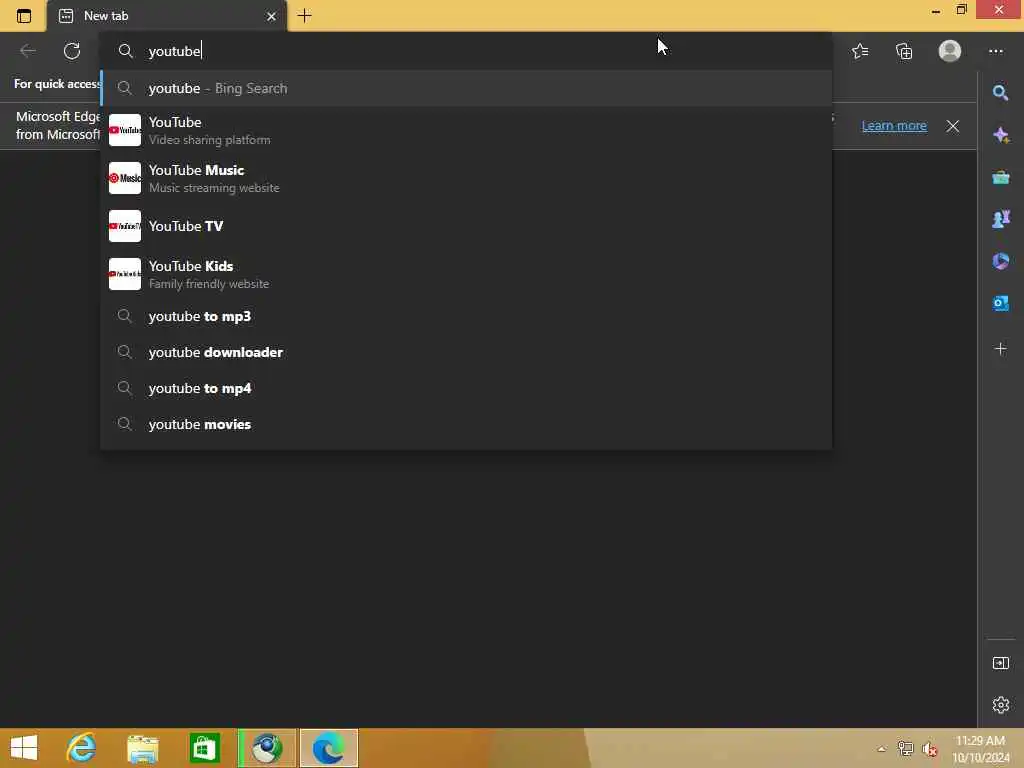
Task: Select 'youtube downloader' suggestion
Action: click(466, 352)
